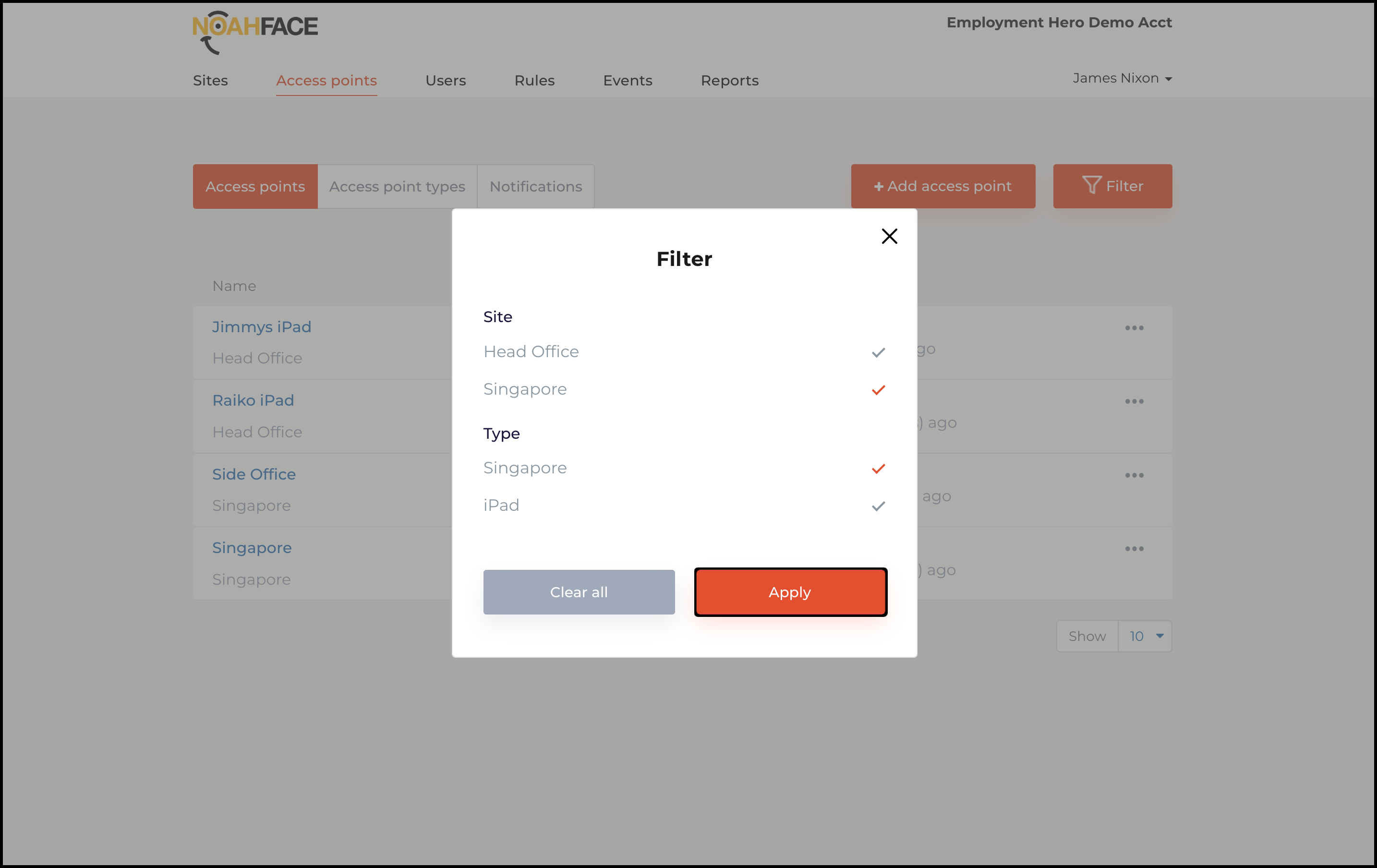This screenshot has width=1377, height=868.
Task: Toggle the Head Office site filter
Action: (878, 352)
